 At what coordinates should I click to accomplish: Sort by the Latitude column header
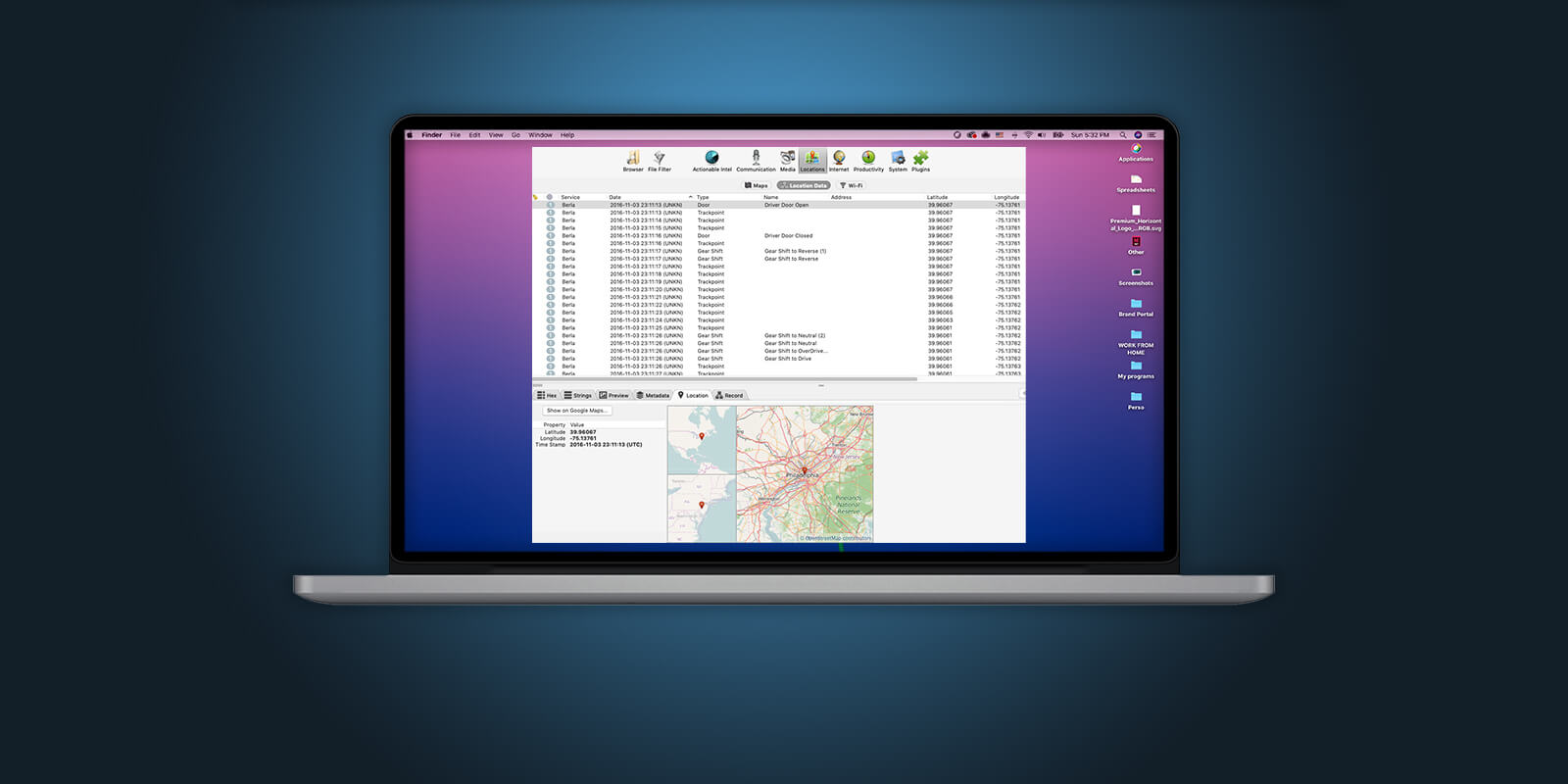tap(938, 197)
